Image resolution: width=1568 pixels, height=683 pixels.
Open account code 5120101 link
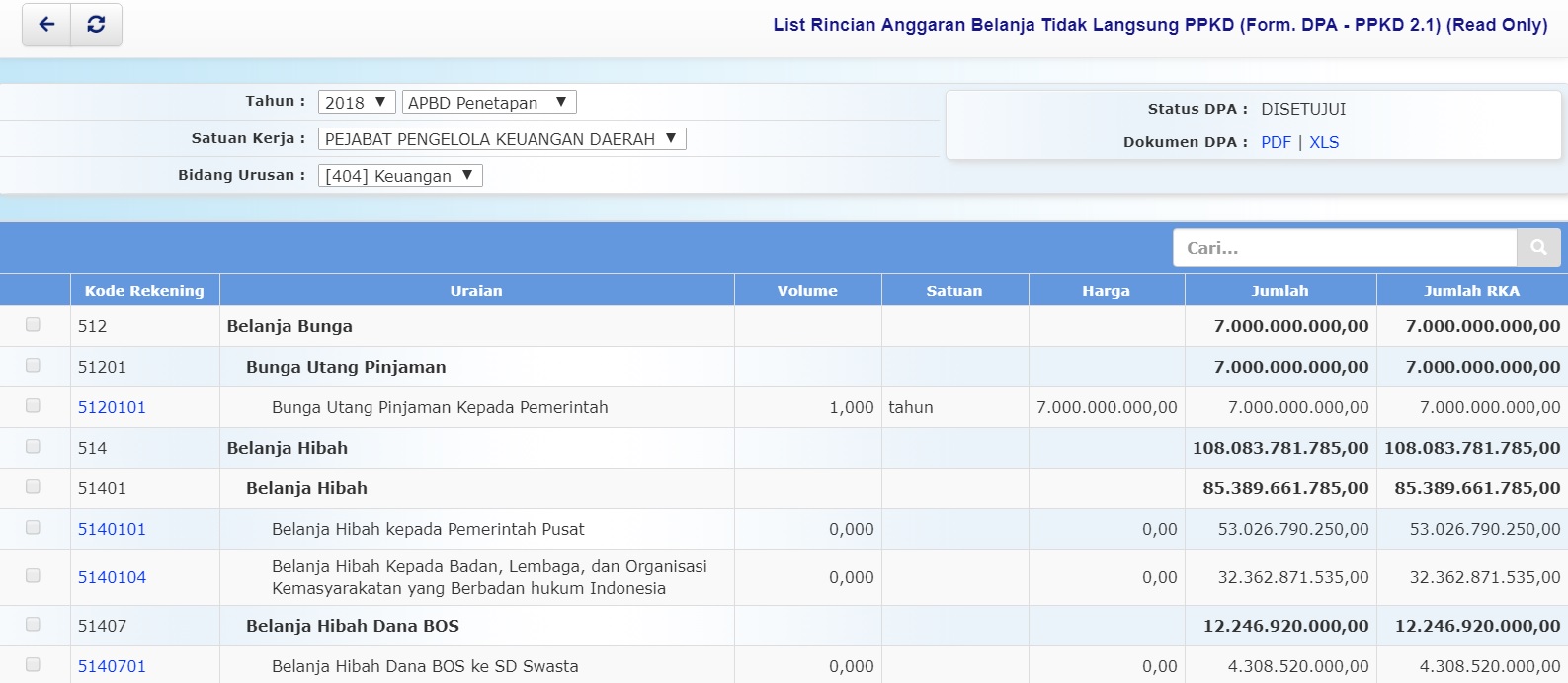click(x=112, y=407)
